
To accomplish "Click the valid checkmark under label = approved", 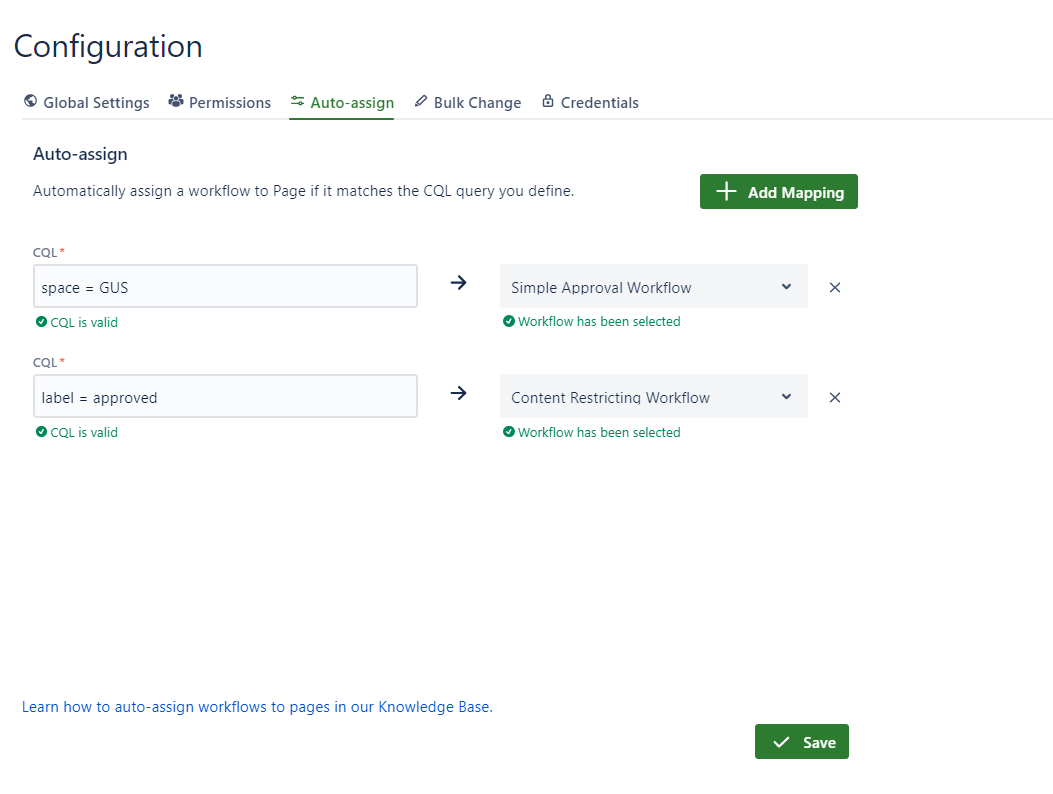I will [x=42, y=433].
